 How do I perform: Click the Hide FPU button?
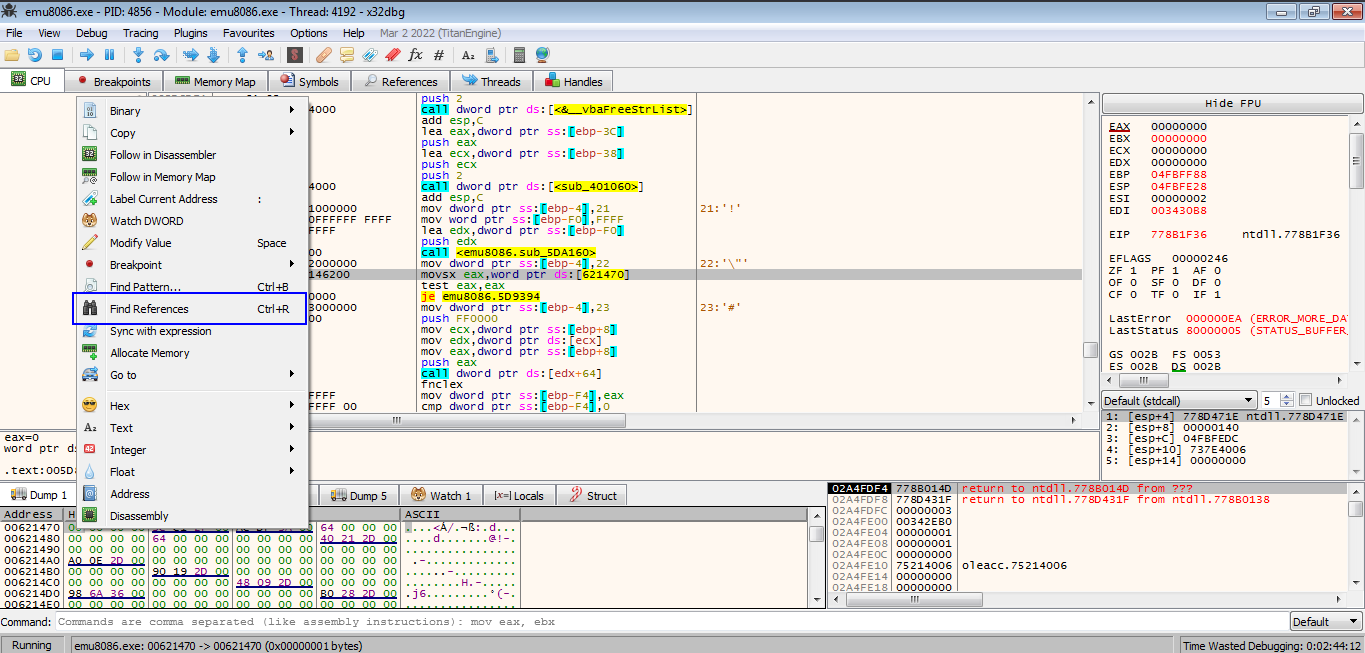1232,104
